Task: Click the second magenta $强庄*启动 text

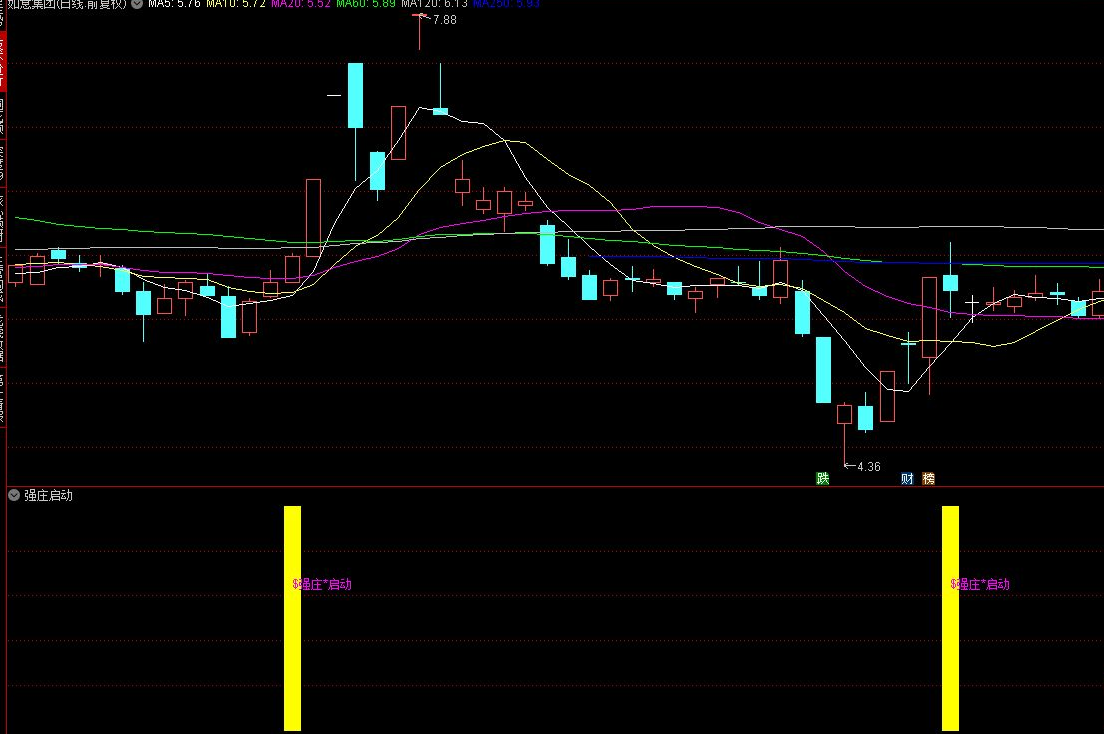Action: pos(980,584)
